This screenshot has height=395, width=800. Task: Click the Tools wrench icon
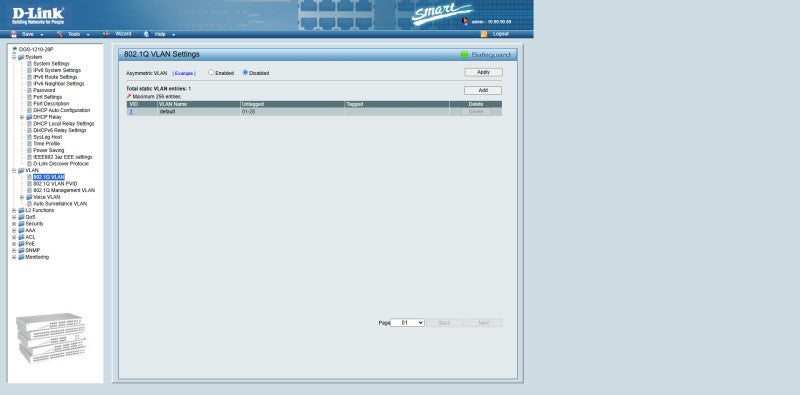pos(60,34)
